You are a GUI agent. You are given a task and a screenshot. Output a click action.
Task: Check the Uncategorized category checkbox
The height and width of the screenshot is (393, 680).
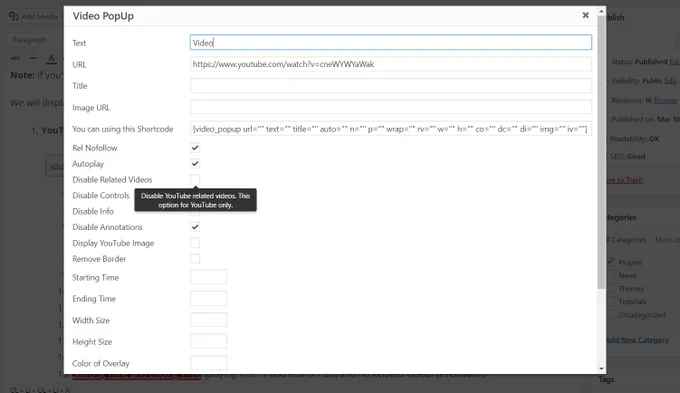click(611, 315)
